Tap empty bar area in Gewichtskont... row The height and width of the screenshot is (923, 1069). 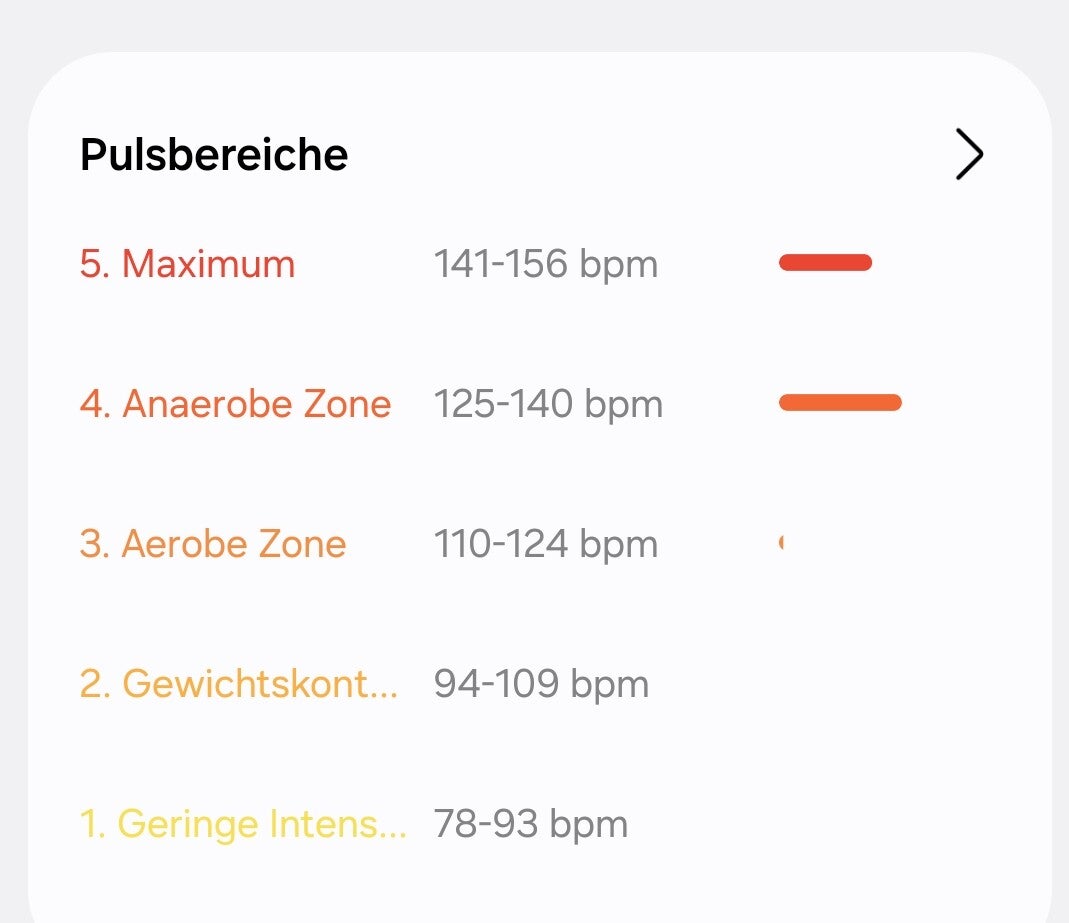(840, 684)
